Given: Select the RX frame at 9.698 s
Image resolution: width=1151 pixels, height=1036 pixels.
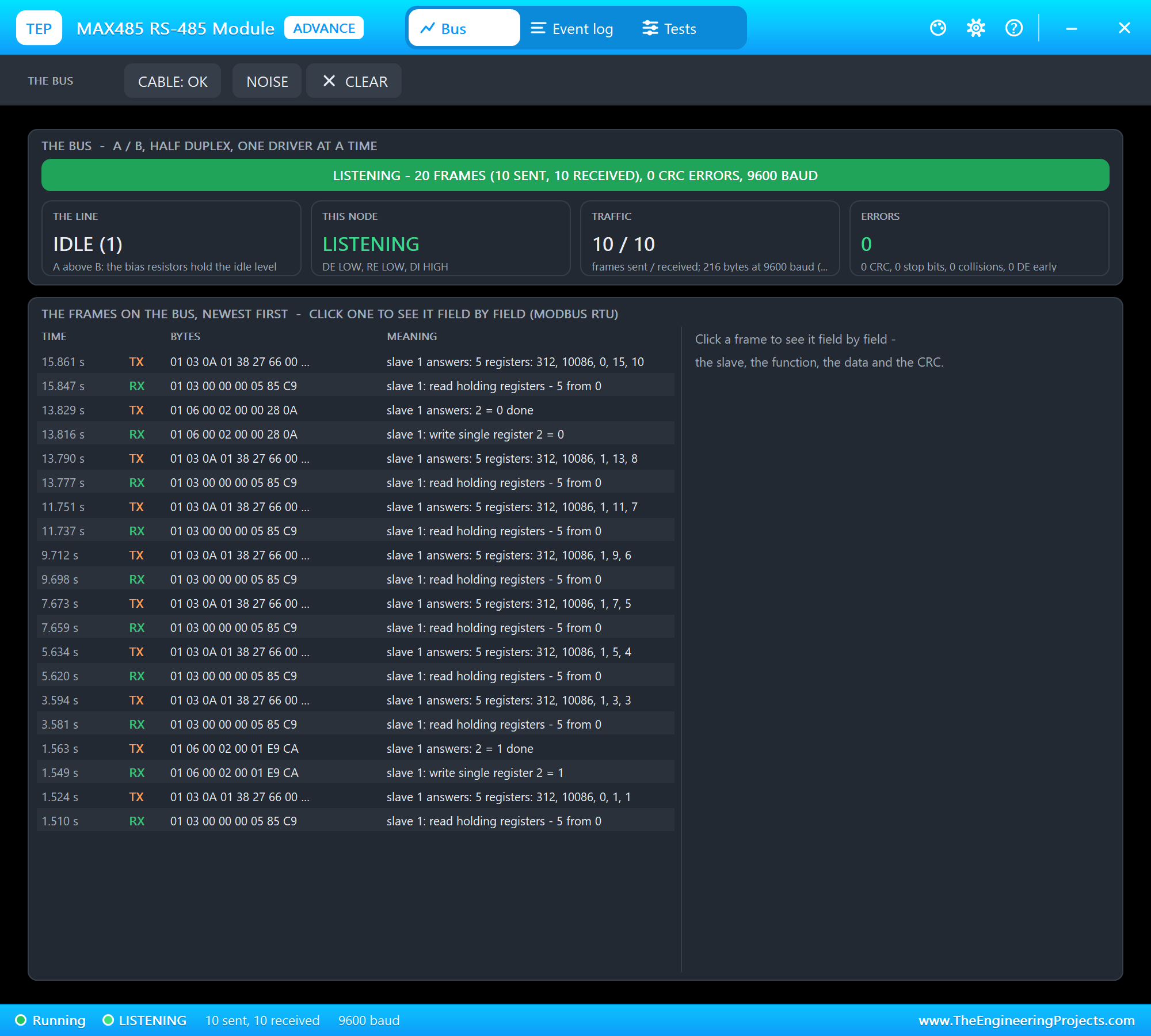Looking at the screenshot, I should pos(356,580).
